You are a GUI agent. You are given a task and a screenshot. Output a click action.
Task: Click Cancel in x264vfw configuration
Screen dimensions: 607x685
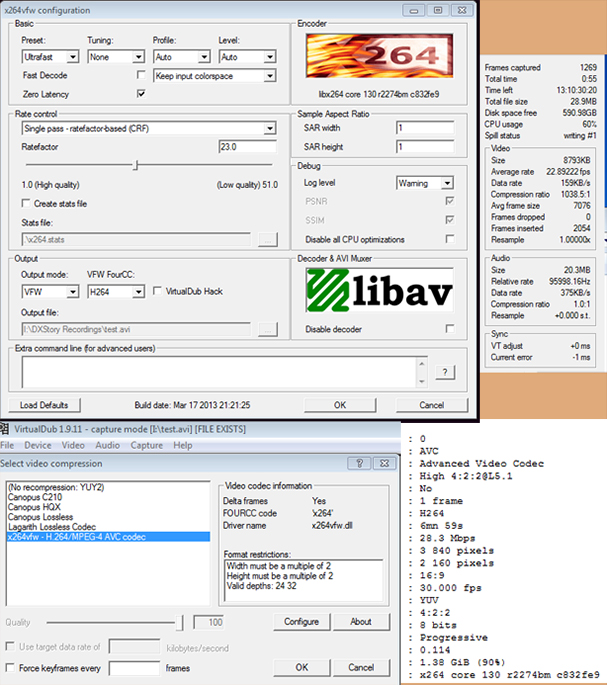[432, 405]
